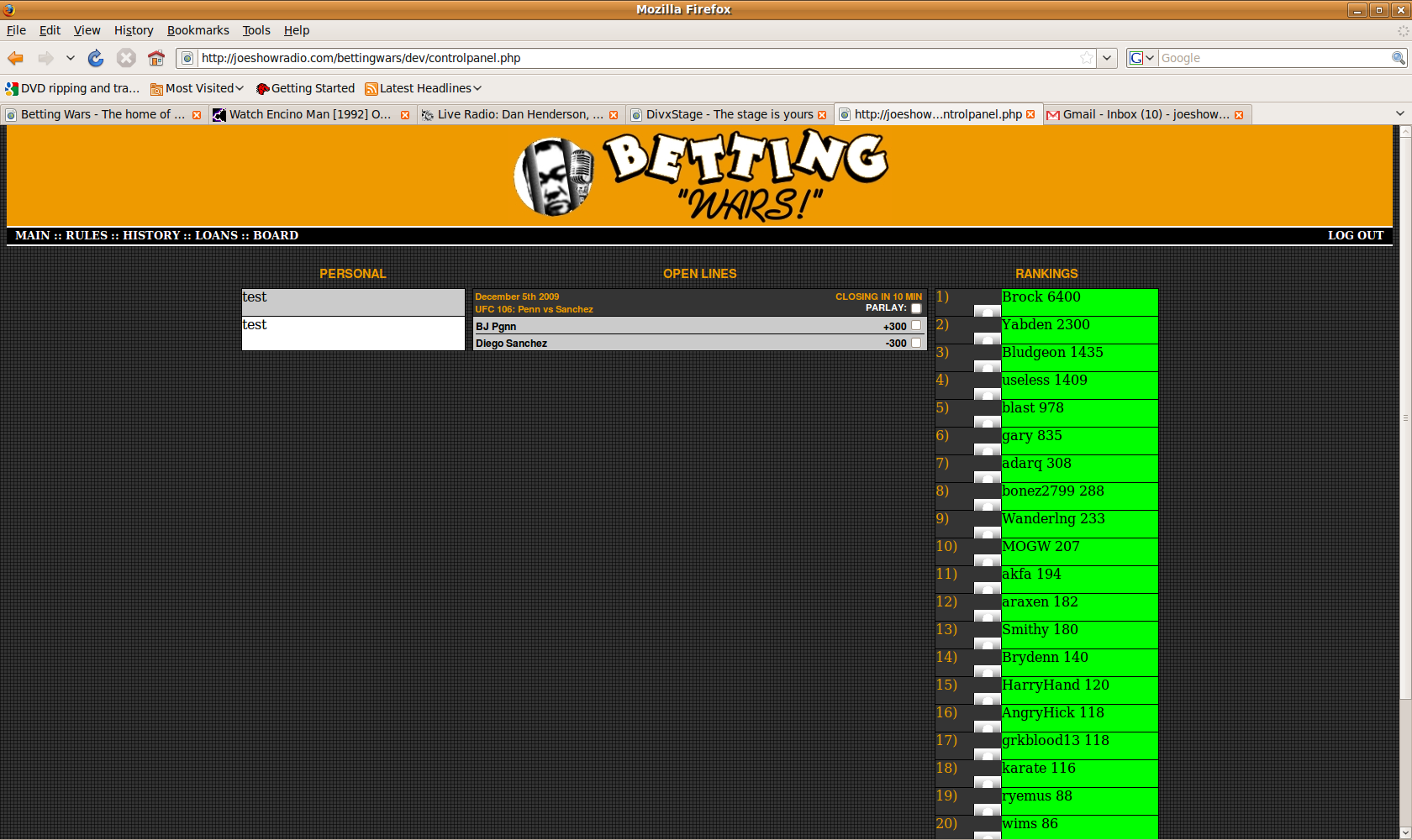Screen dimensions: 1412x840
Task: Close the Live Radio tab
Action: pyautogui.click(x=614, y=114)
